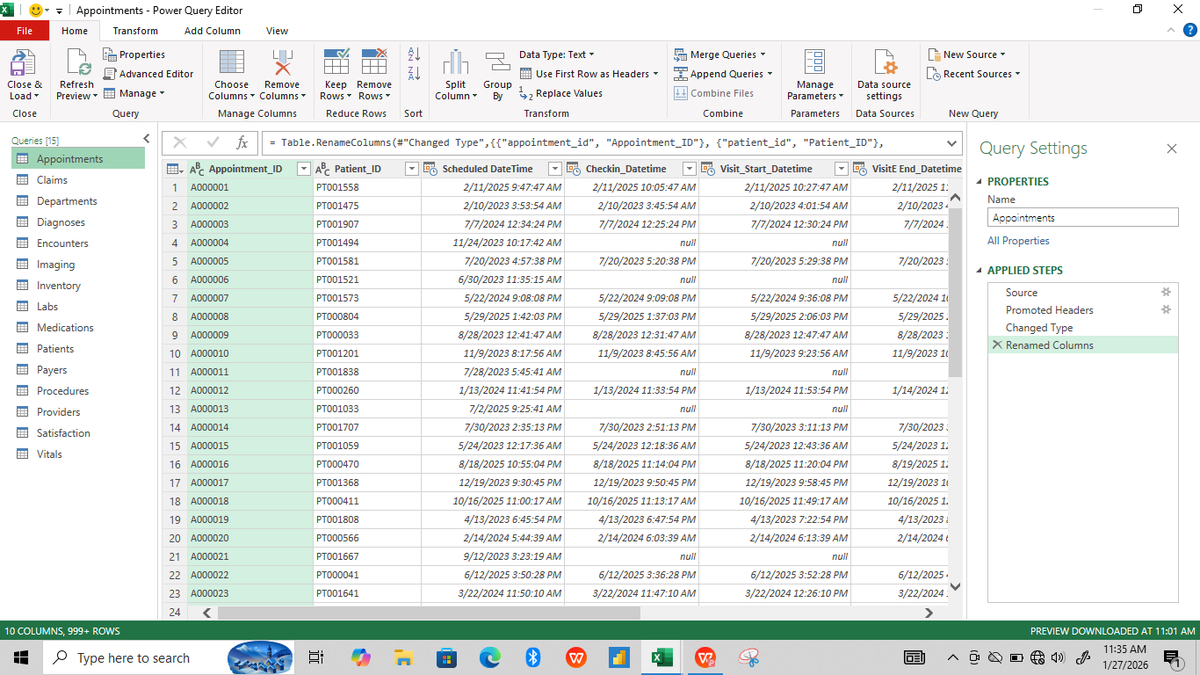Expand the Use First Row as Headers dropdown
Screen dimensions: 1200x675
655,74
